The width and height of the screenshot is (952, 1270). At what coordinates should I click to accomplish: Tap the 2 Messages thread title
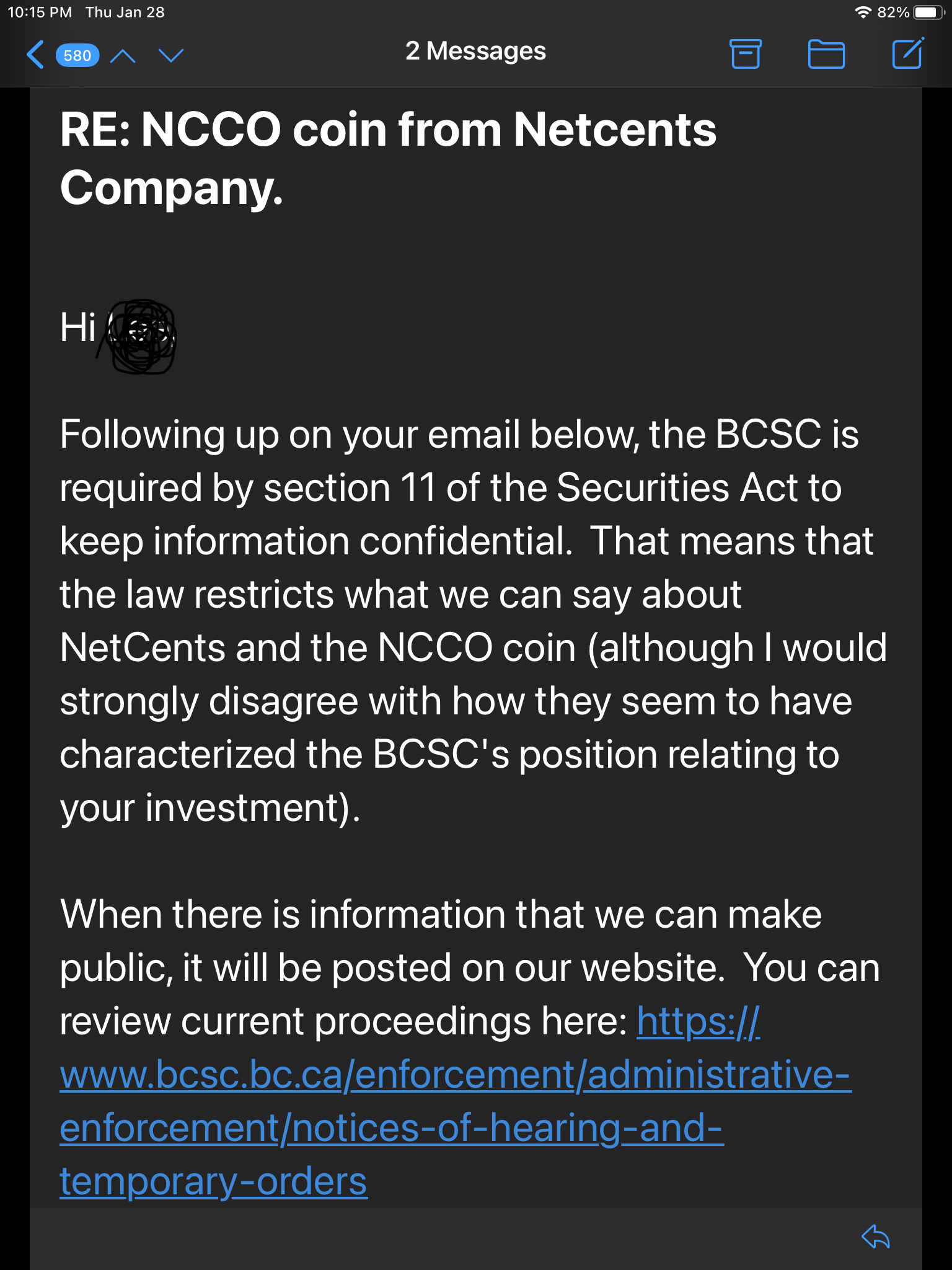(475, 51)
